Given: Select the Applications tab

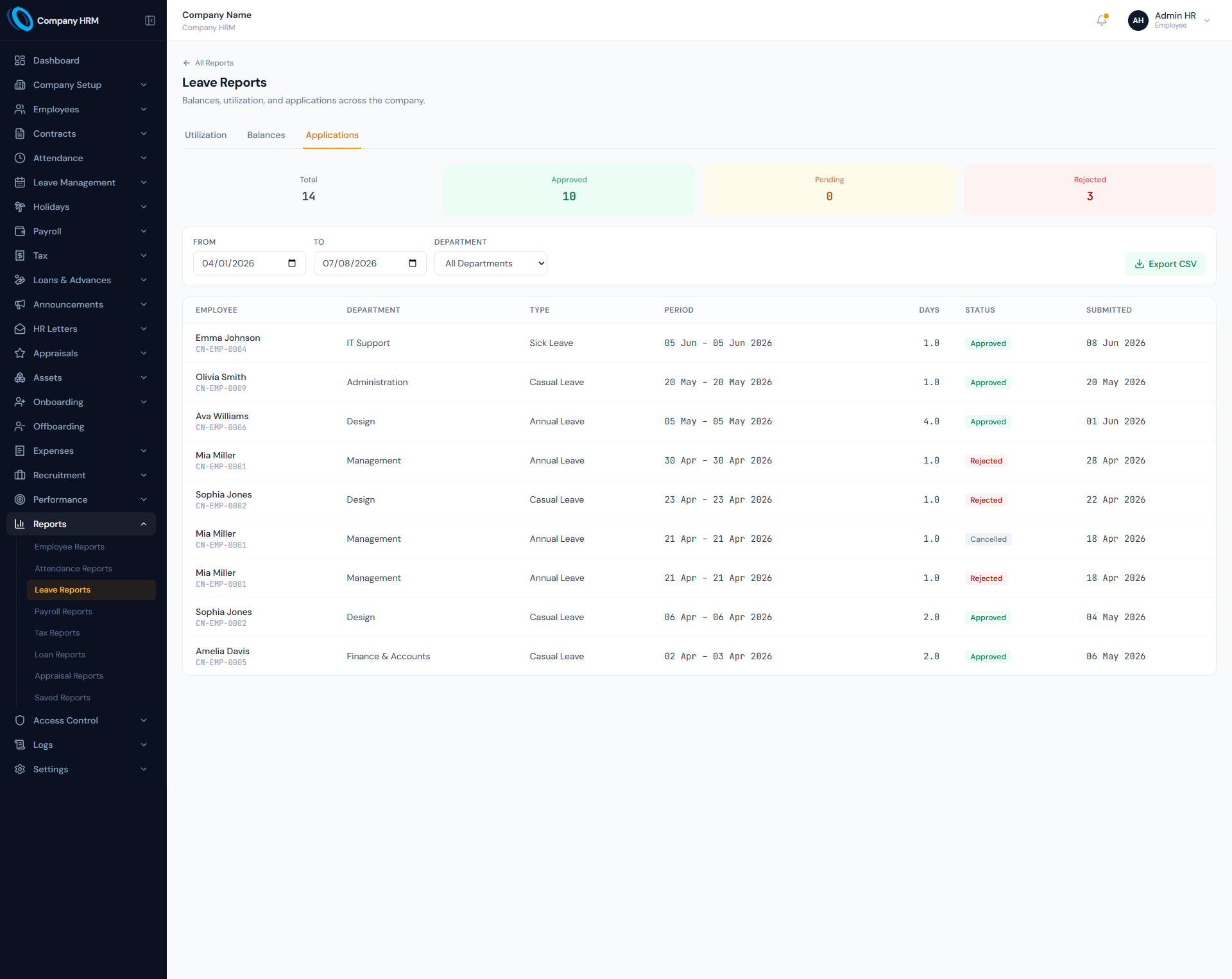Looking at the screenshot, I should (x=332, y=135).
